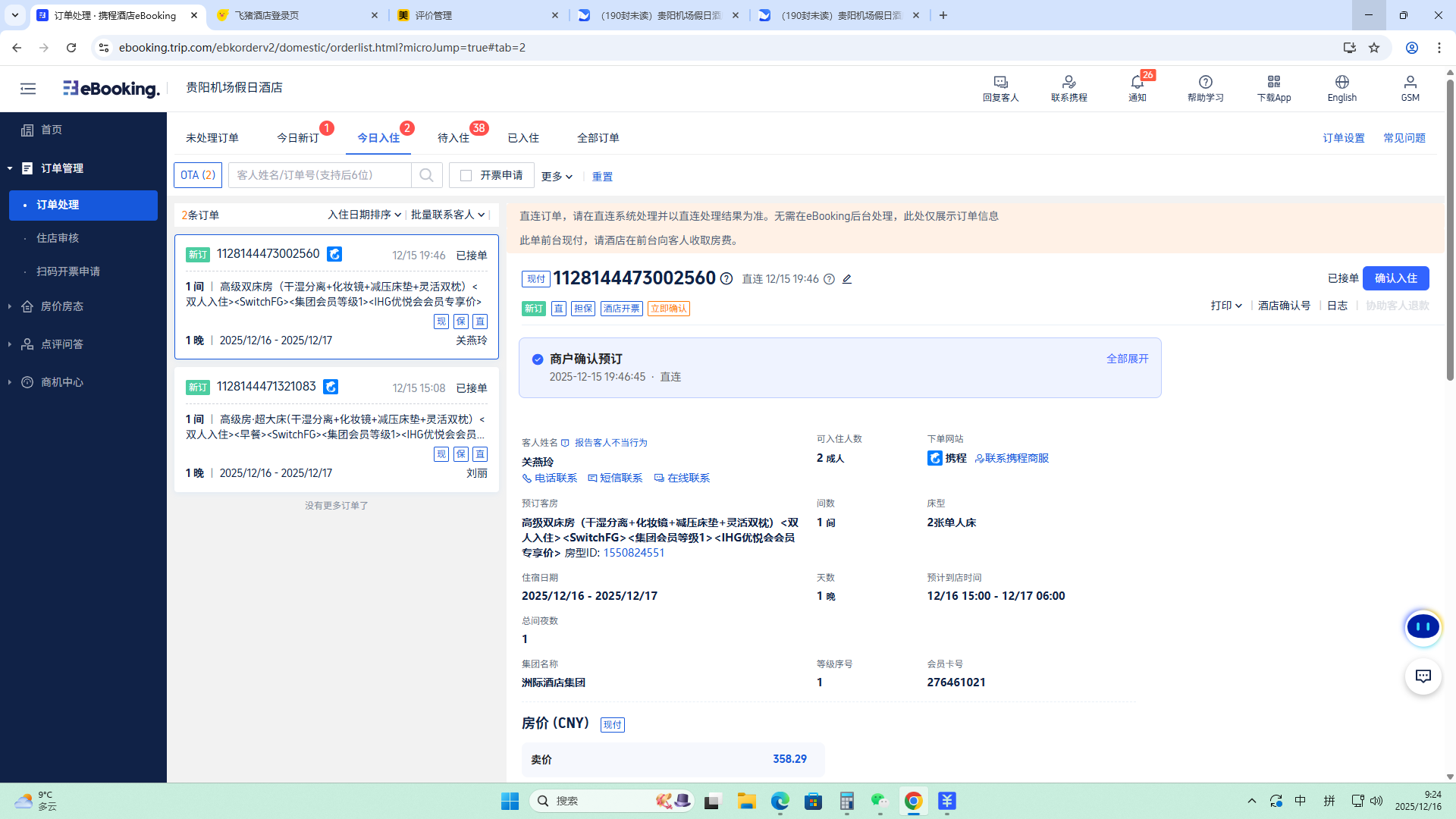
Task: Expand 房价房态 sidebar section
Action: click(62, 306)
